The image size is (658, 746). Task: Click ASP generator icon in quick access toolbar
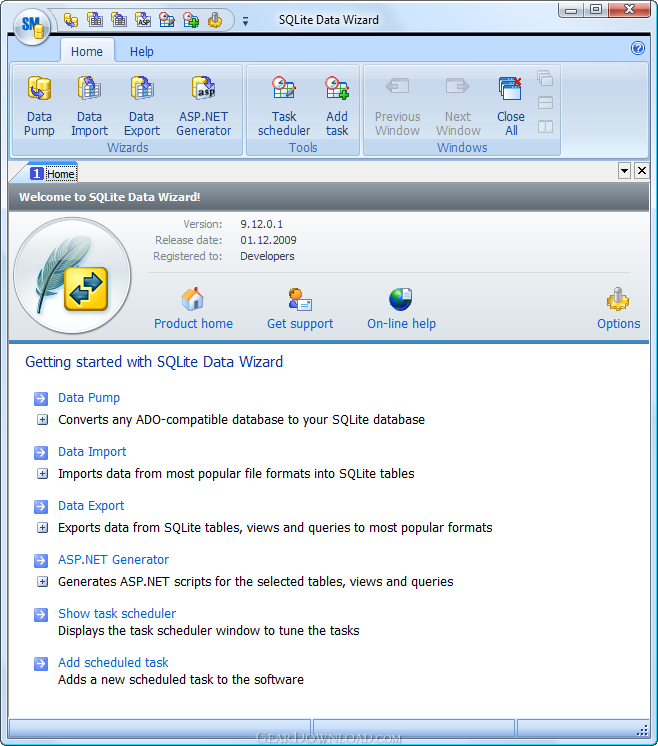tap(143, 20)
